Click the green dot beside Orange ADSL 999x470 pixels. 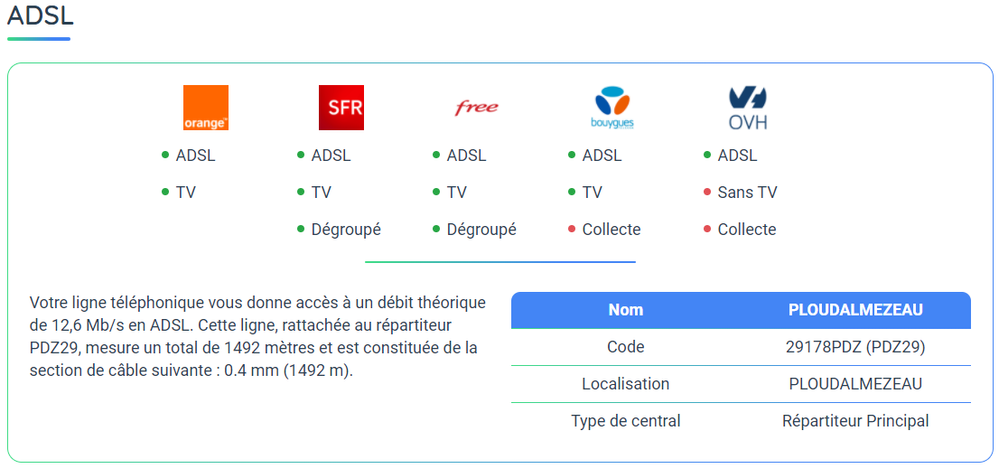(x=165, y=155)
